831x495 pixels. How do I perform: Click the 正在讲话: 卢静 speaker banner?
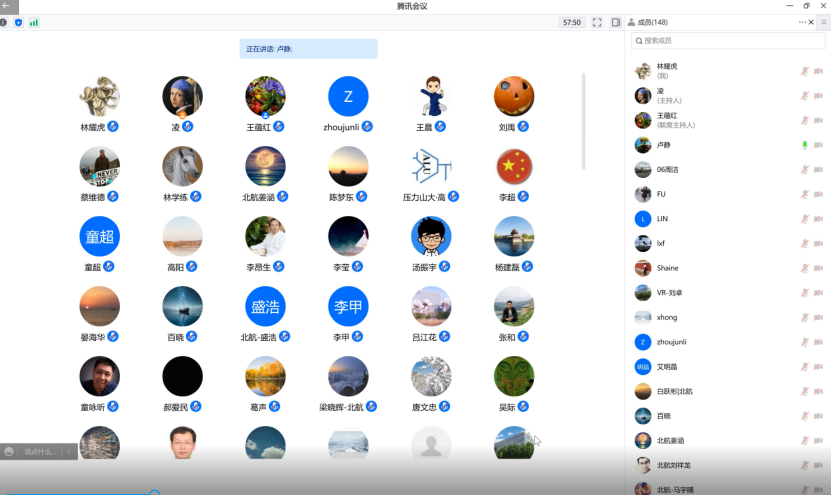pyautogui.click(x=308, y=49)
